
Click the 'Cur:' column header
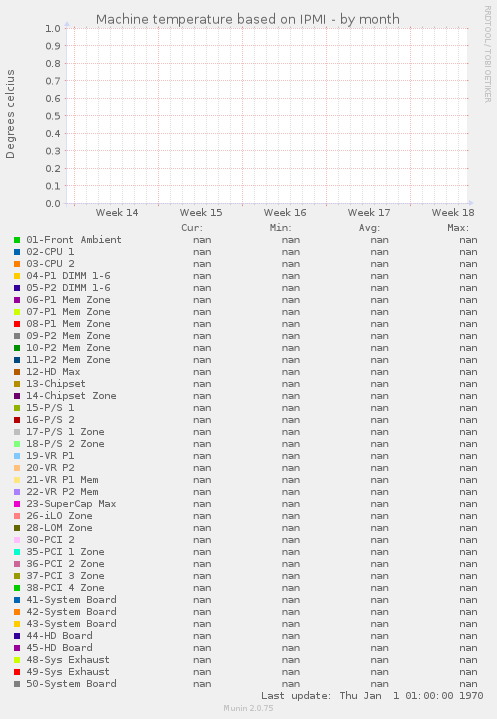(x=192, y=228)
